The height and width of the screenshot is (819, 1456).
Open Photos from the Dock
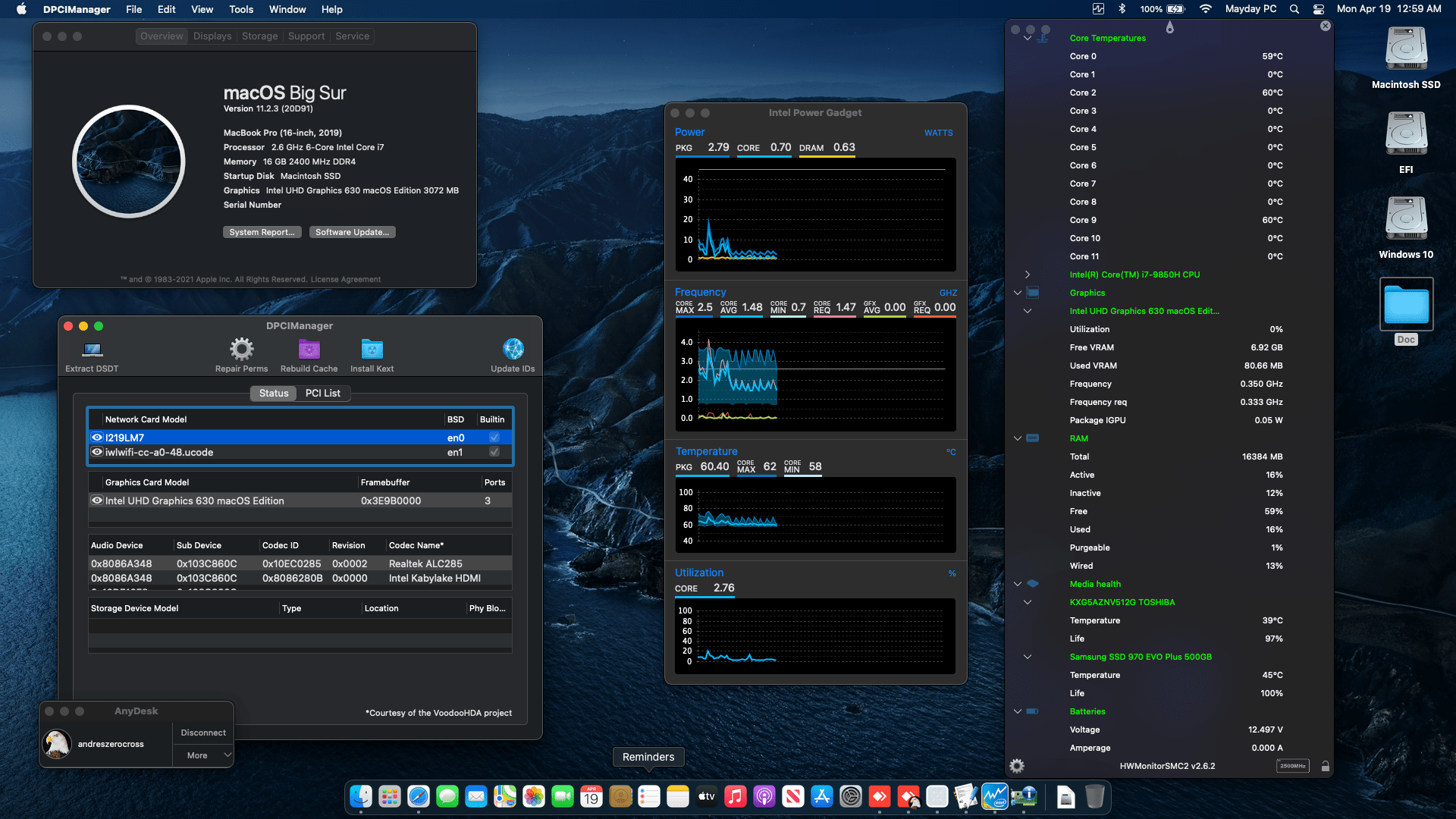[534, 796]
